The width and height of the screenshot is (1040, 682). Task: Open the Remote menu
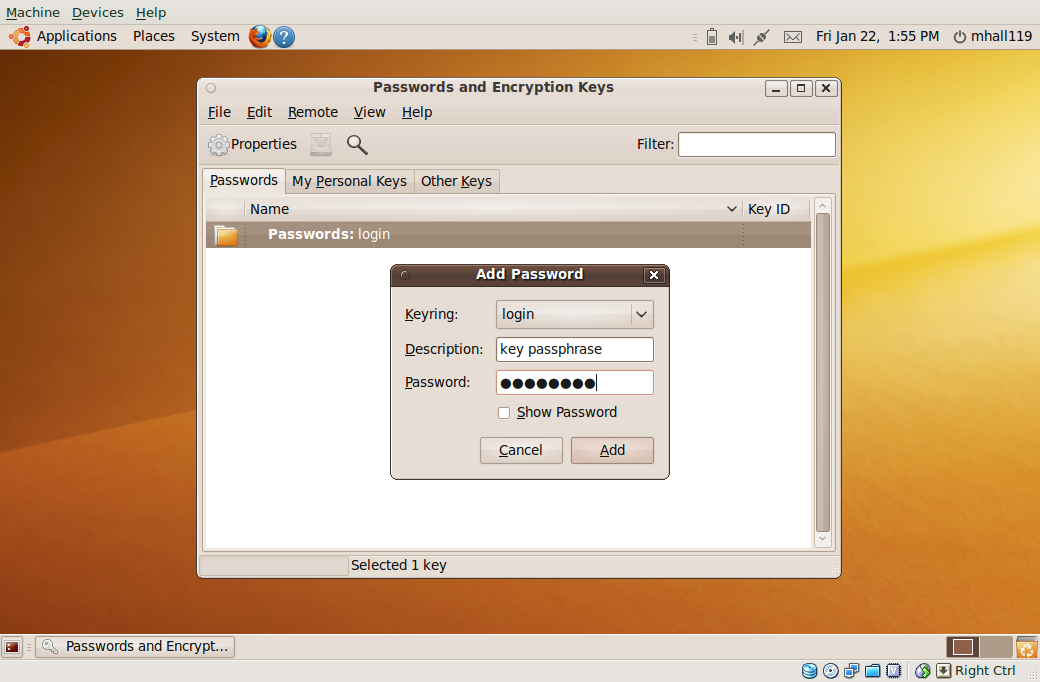312,112
